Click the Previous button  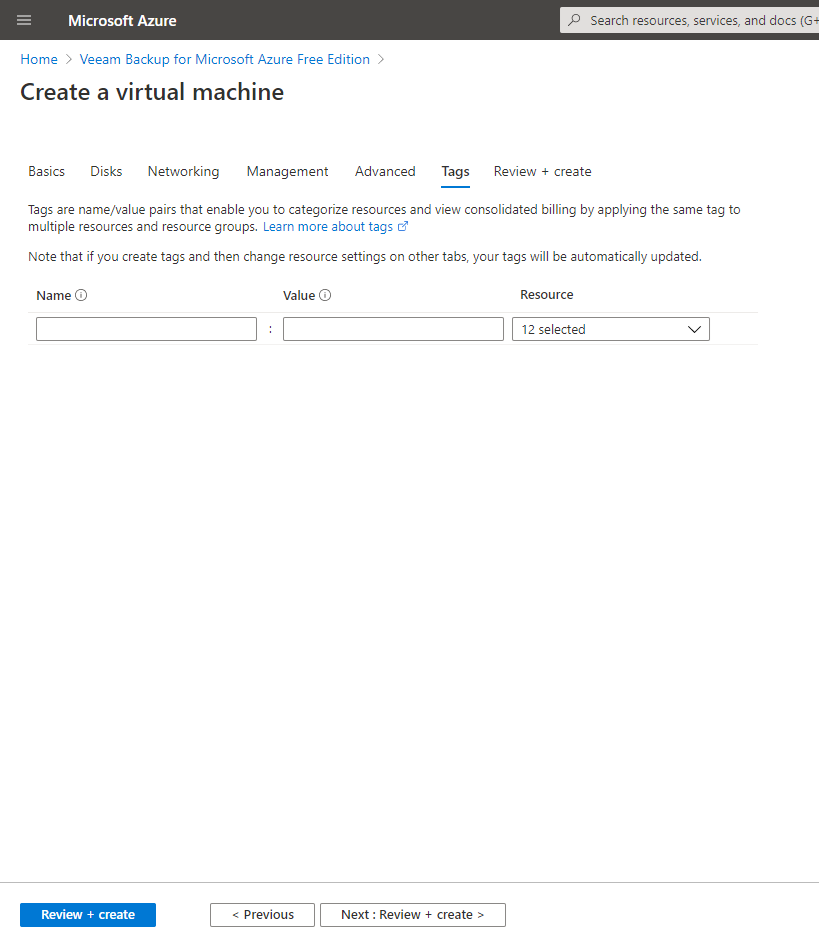262,914
